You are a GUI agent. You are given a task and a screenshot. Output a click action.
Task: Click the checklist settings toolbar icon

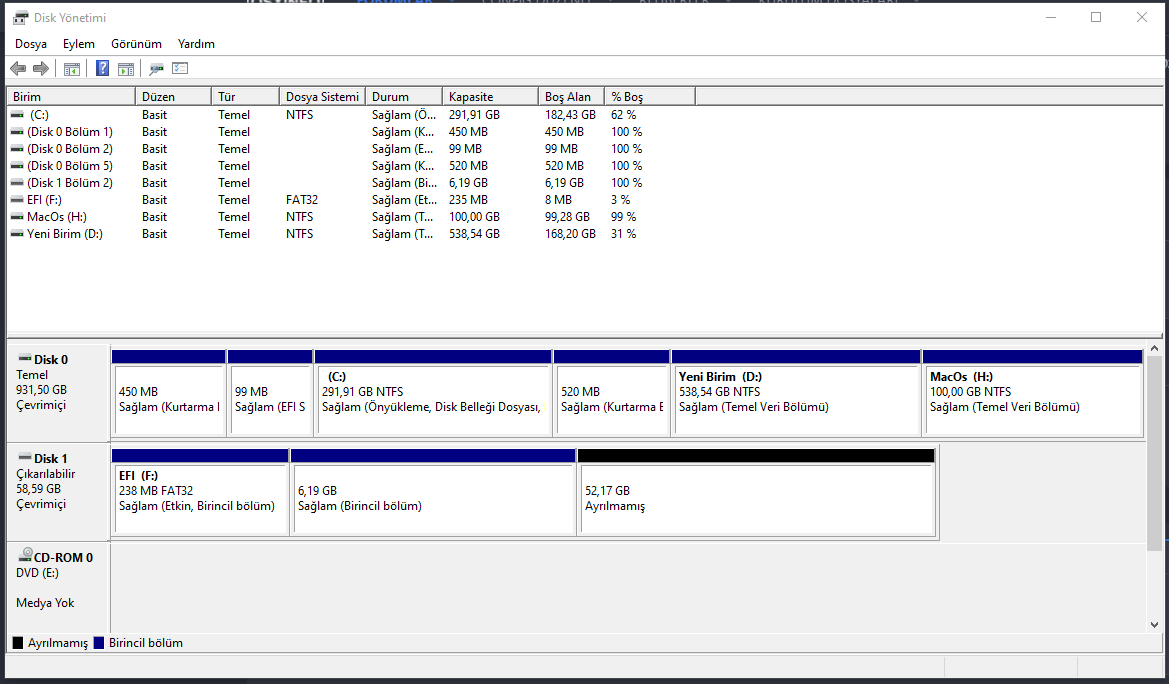click(x=180, y=69)
